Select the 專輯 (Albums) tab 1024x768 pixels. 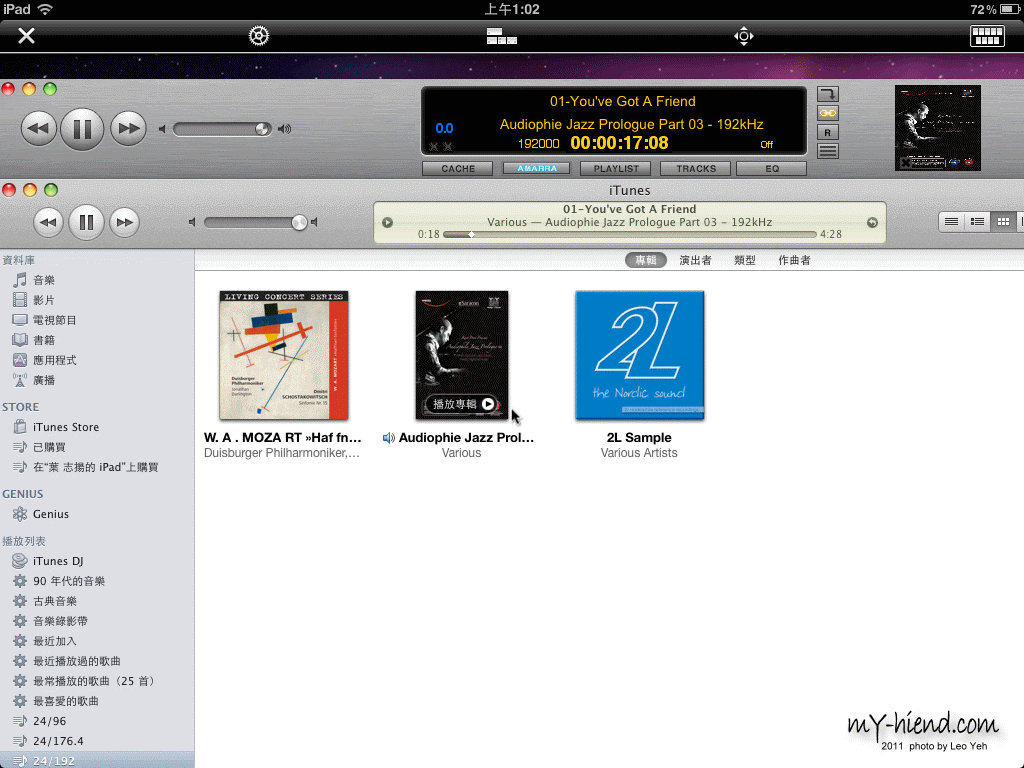coord(646,260)
